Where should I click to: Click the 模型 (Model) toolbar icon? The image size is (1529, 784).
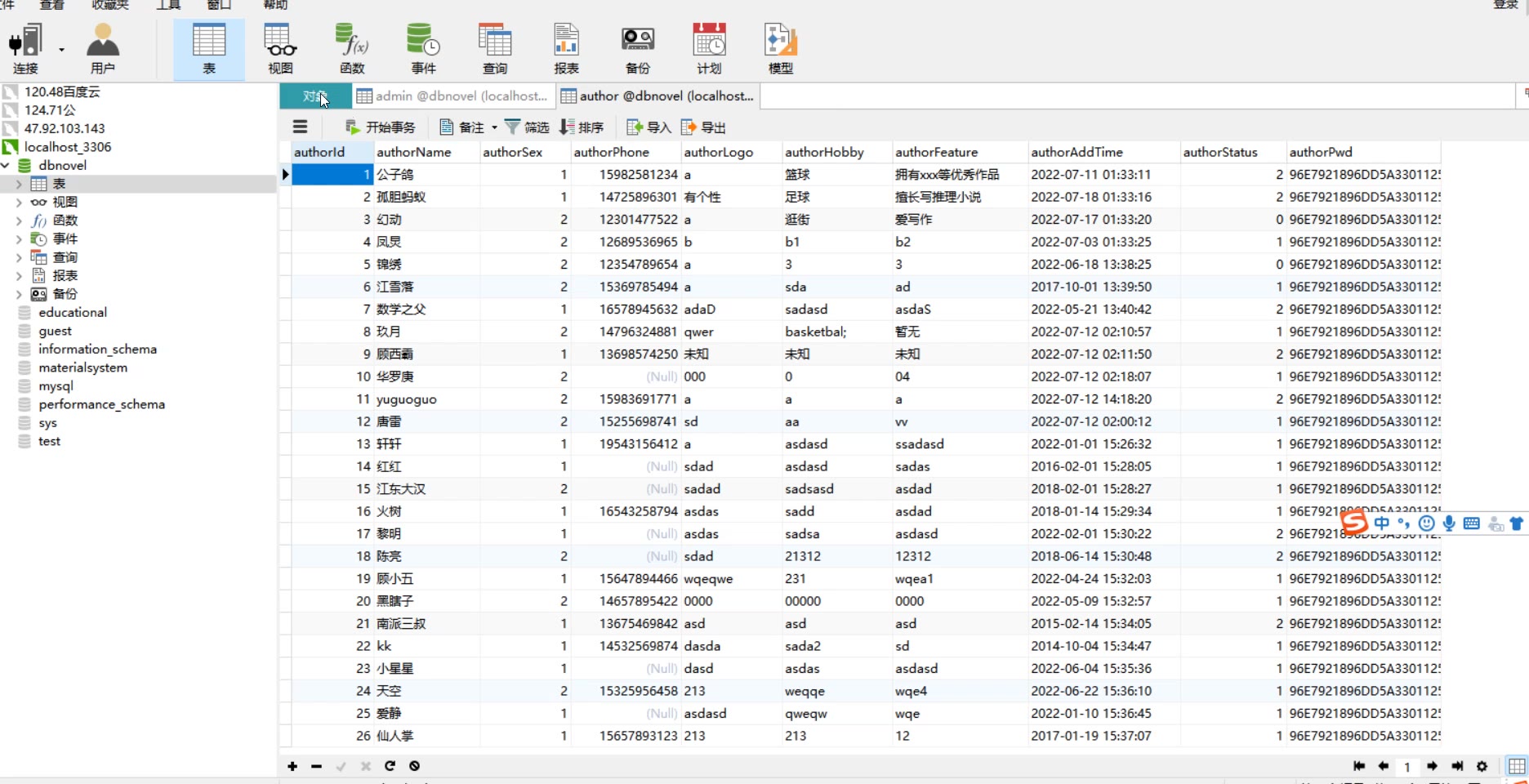(x=780, y=49)
